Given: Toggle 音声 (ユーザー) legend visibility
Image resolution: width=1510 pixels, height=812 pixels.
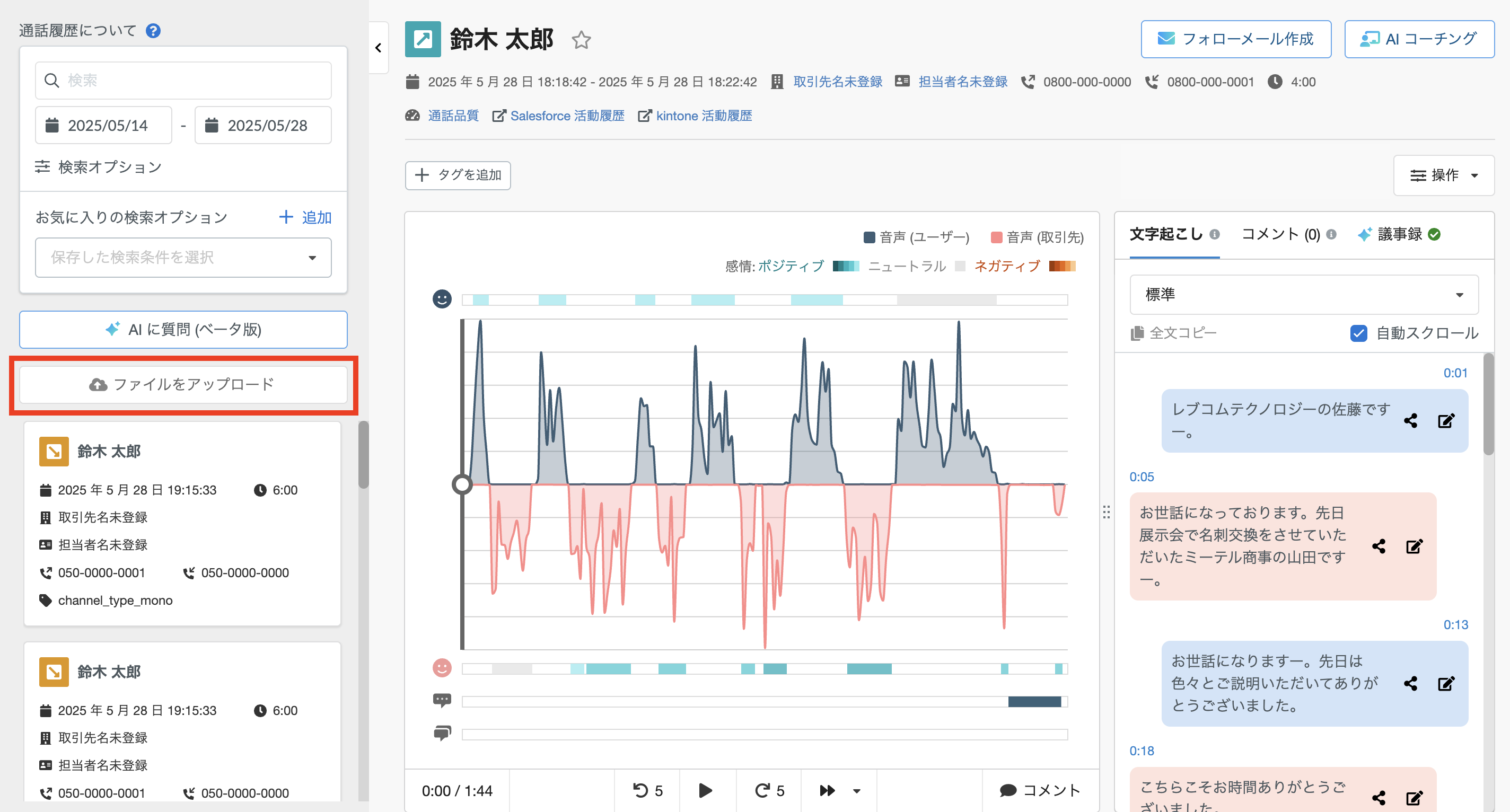Looking at the screenshot, I should 916,237.
